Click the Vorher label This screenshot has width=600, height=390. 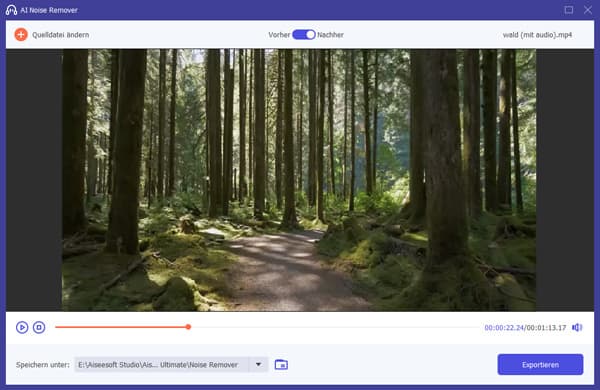279,35
